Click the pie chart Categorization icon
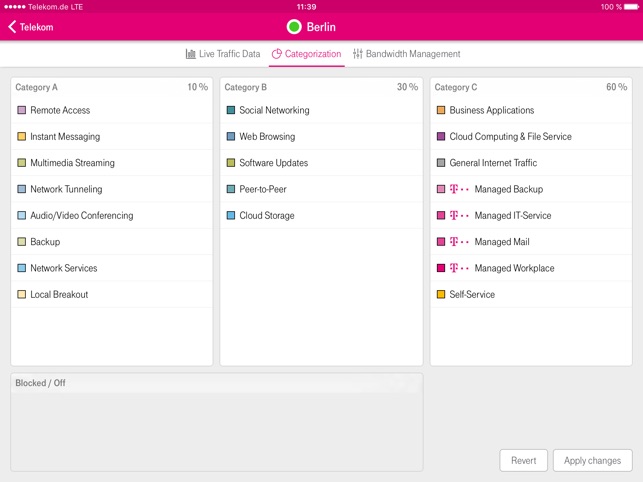This screenshot has height=482, width=643. (x=277, y=54)
